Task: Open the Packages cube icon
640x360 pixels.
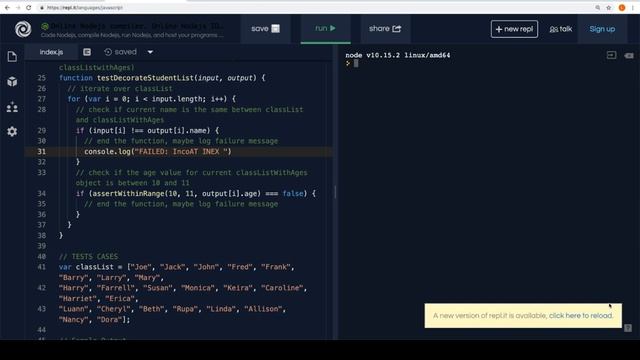Action: (12, 82)
